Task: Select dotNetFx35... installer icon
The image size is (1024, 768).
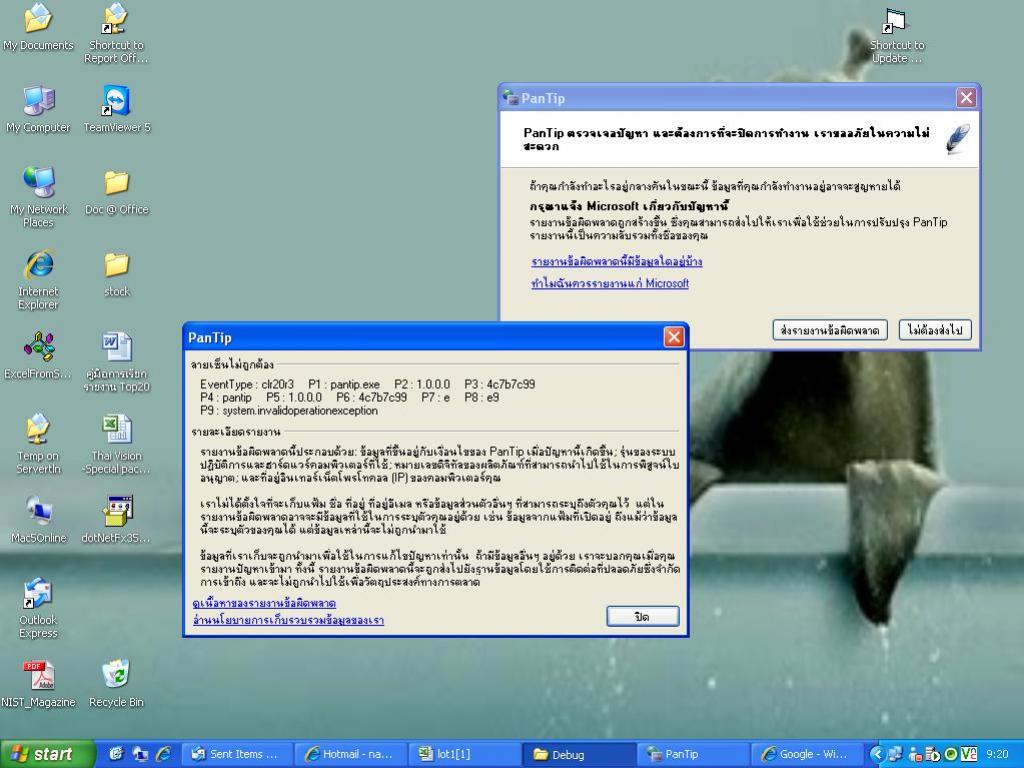Action: [116, 520]
